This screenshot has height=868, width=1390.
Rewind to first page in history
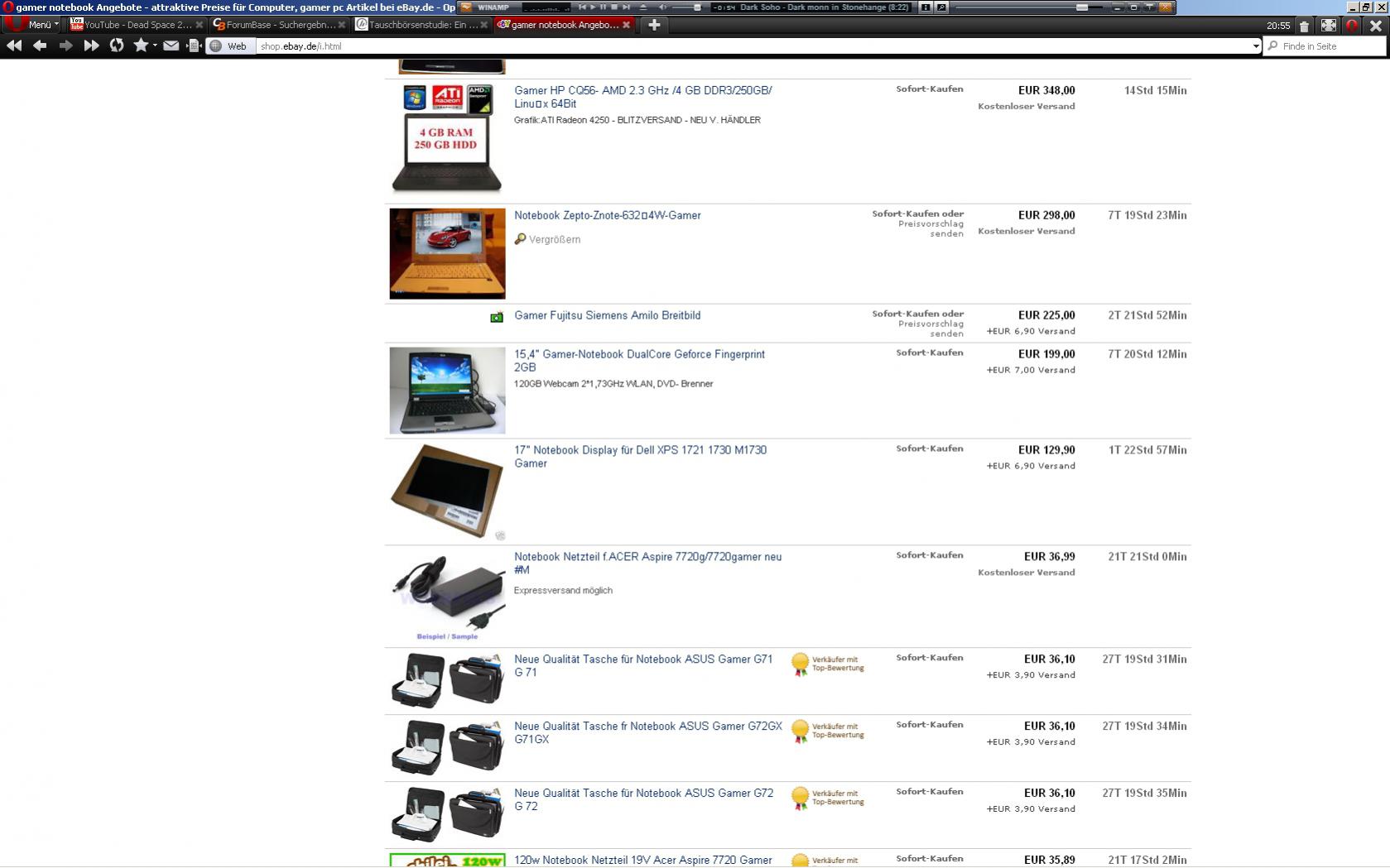(x=14, y=46)
